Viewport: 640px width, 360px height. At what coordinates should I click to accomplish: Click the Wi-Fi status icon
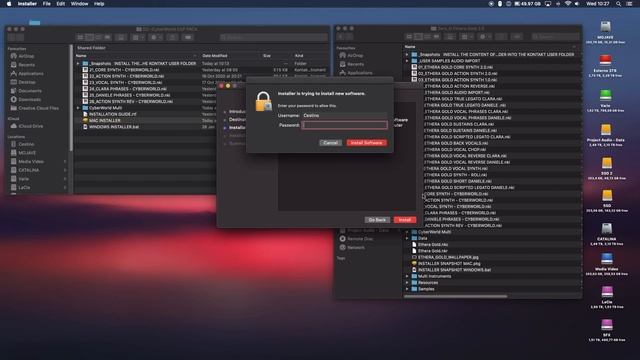(x=567, y=4)
